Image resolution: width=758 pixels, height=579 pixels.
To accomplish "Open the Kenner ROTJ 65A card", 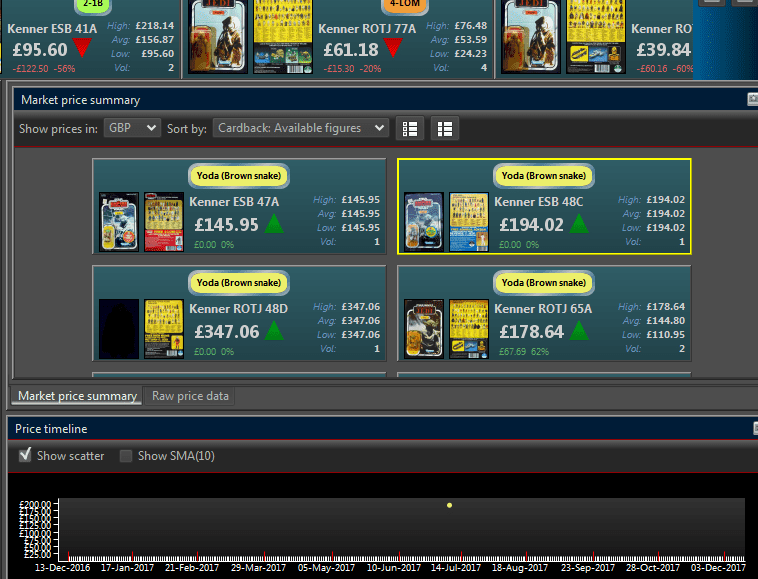I will tap(544, 313).
